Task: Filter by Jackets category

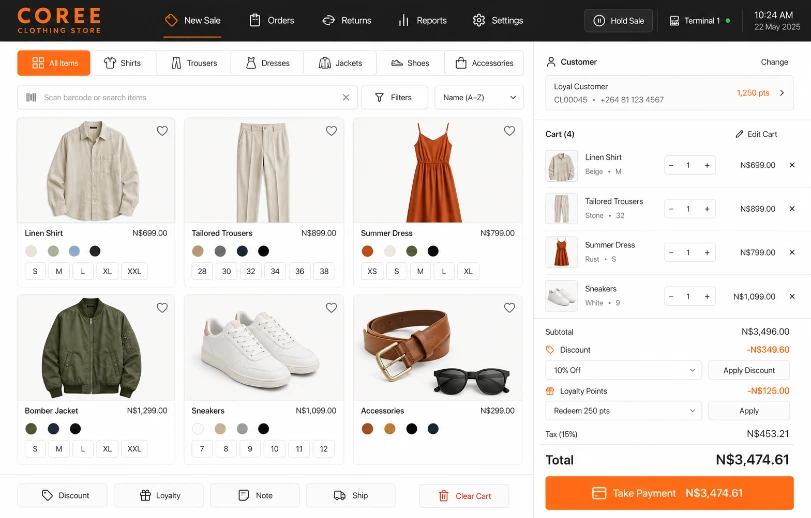Action: (340, 63)
